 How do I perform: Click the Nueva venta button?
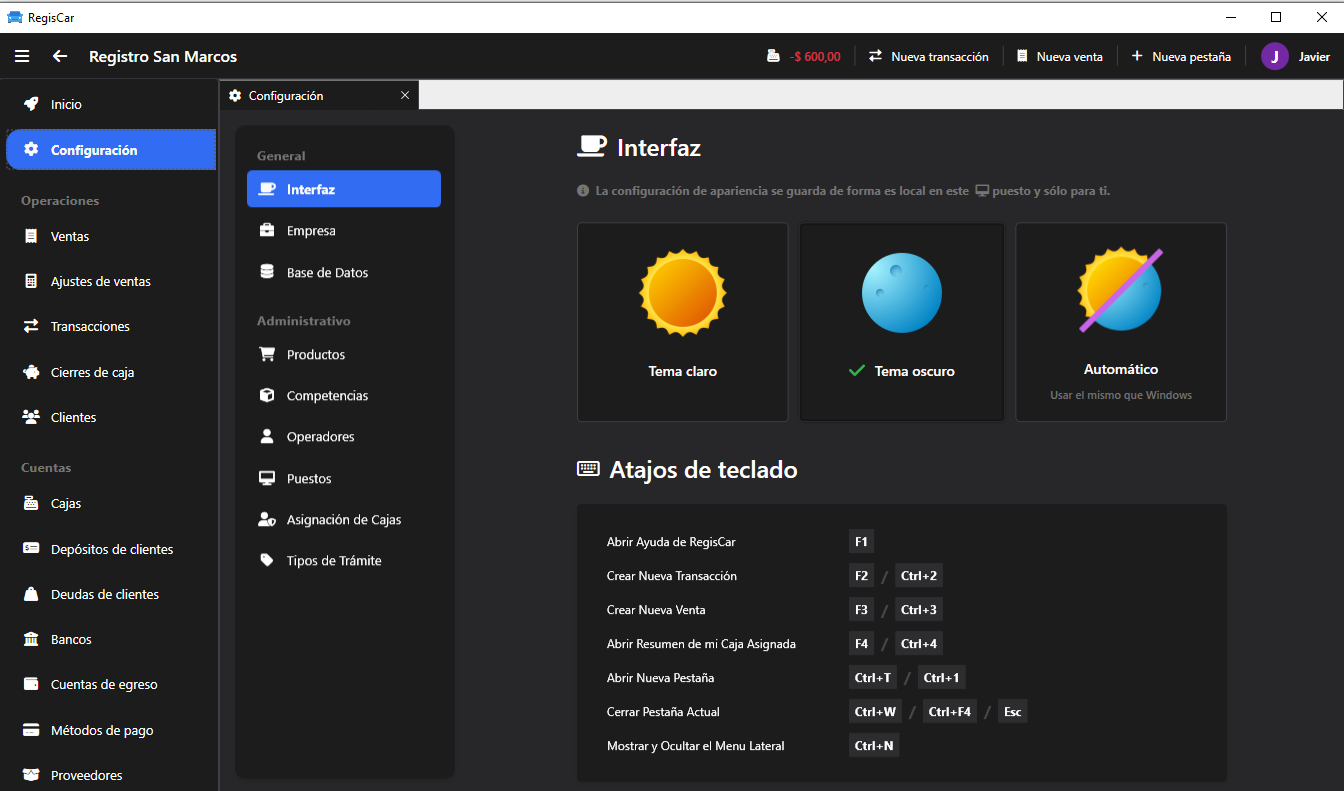[1060, 57]
